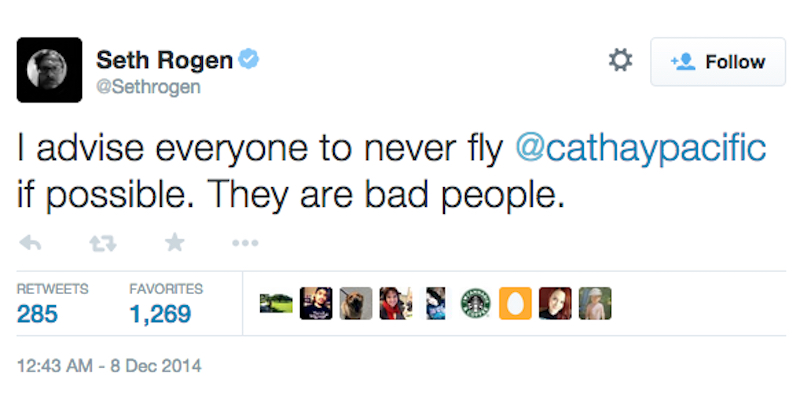Click the blue verified badge

click(x=249, y=60)
